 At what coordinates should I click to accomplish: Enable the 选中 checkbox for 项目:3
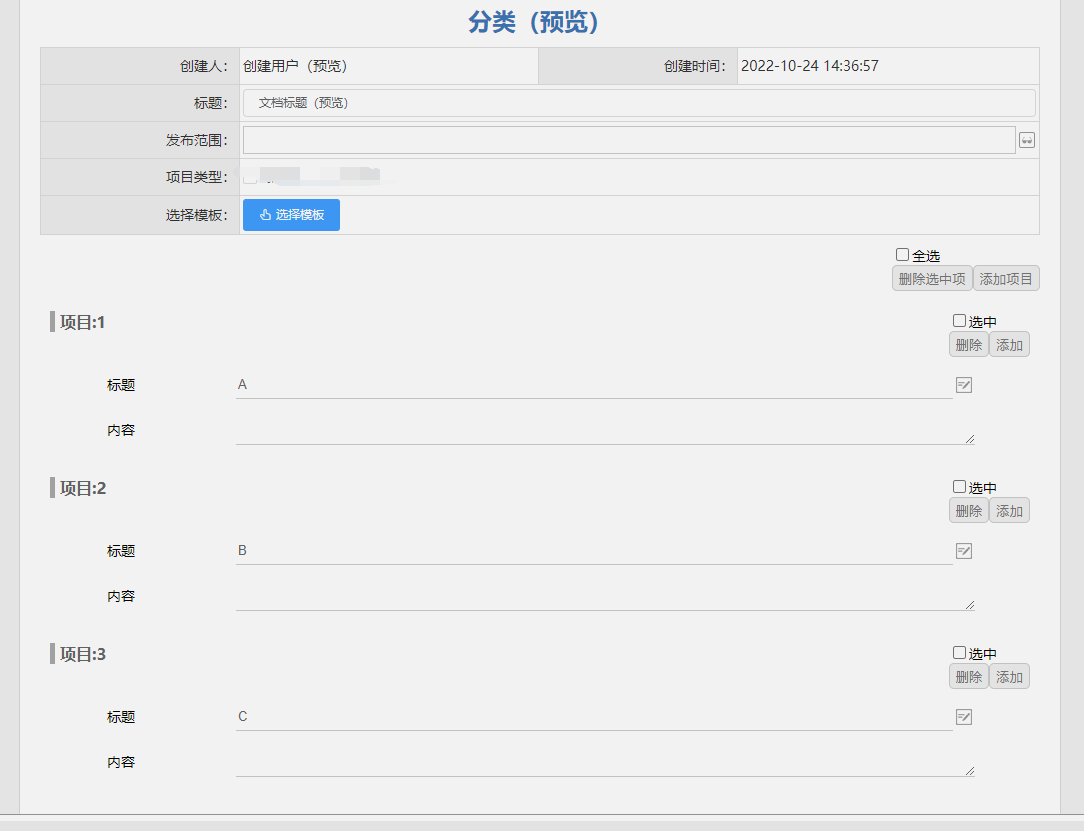[957, 652]
